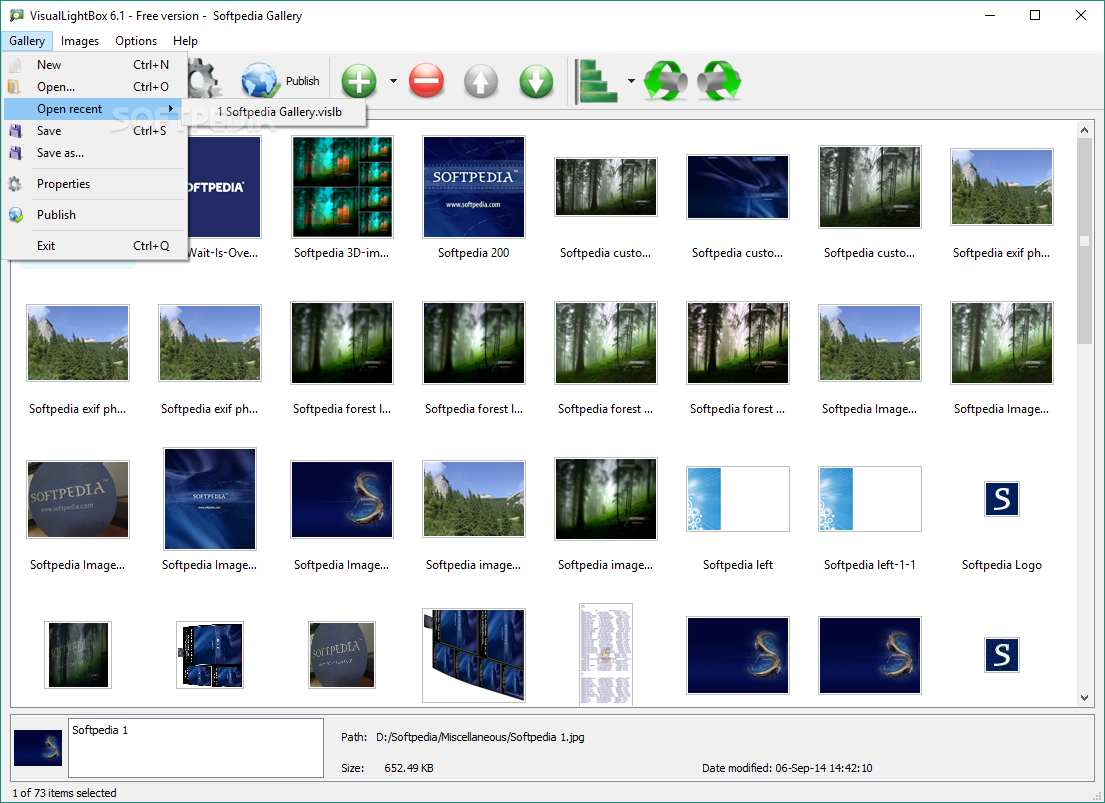Image resolution: width=1105 pixels, height=803 pixels.
Task: Choose Properties in the Gallery menu
Action: (95, 184)
